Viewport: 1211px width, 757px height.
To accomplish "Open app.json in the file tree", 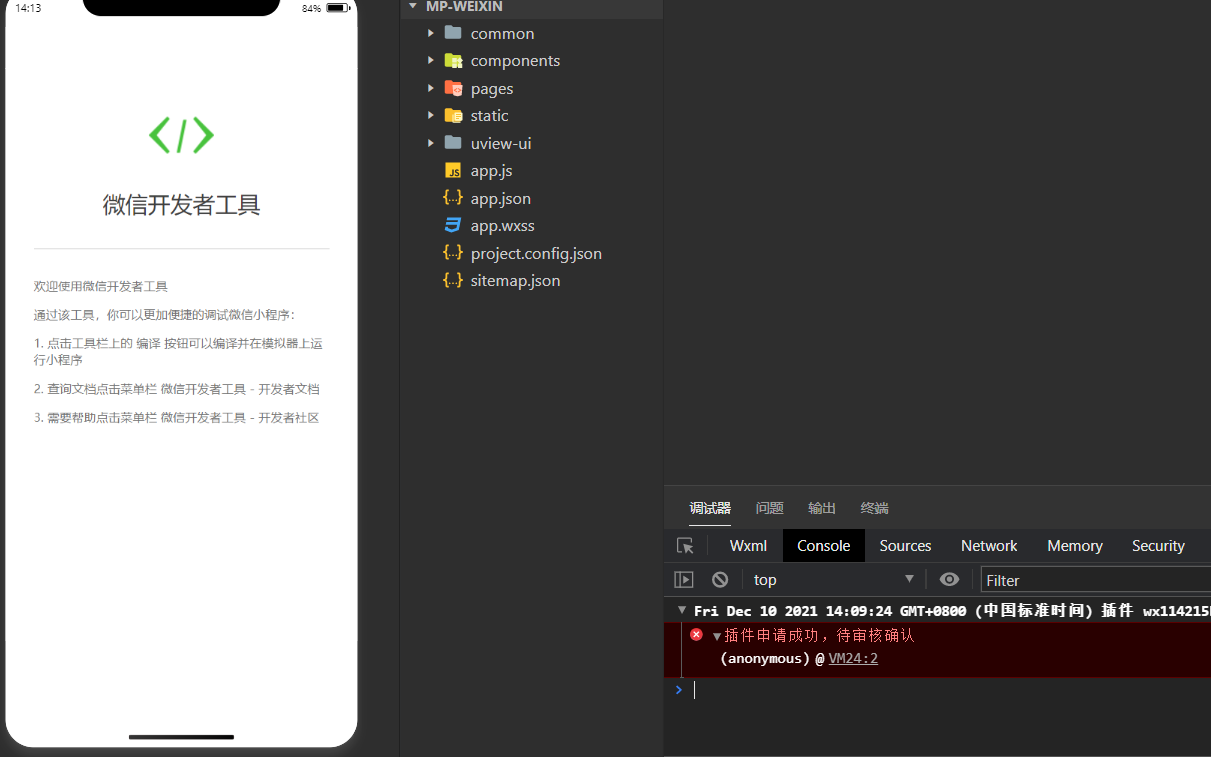I will (501, 198).
